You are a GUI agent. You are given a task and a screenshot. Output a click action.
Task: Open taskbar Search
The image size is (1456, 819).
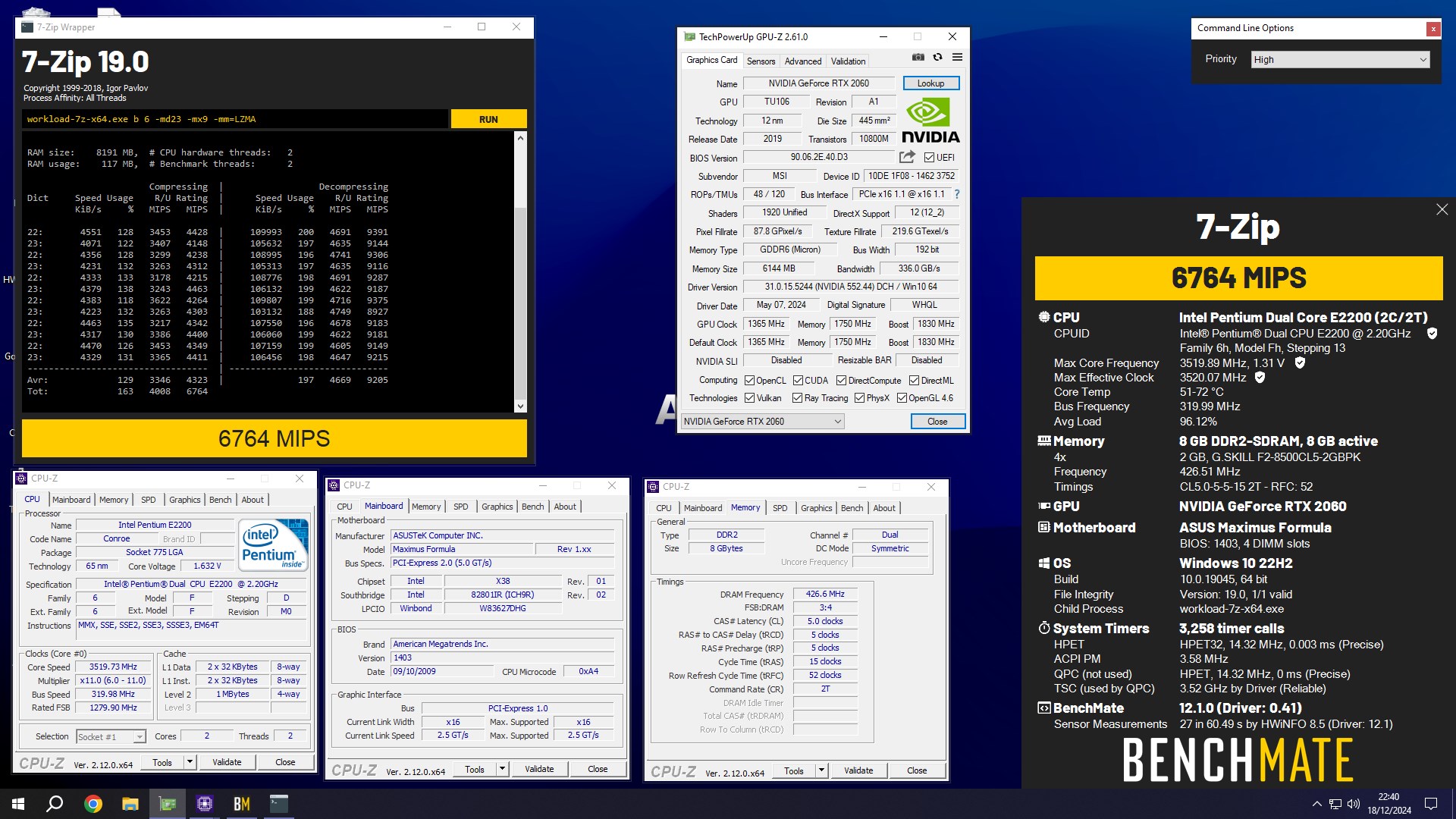coord(55,804)
